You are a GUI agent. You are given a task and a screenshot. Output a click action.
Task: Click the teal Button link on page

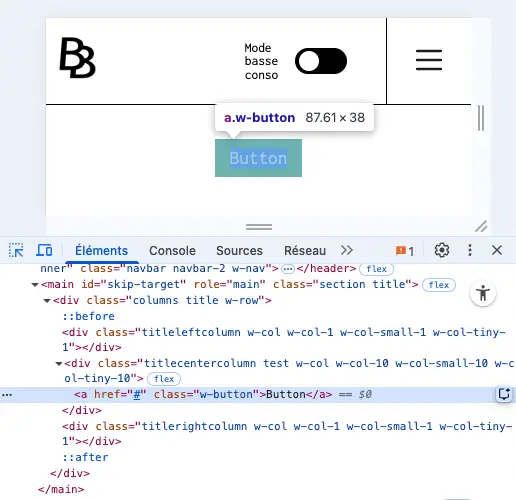click(x=258, y=158)
